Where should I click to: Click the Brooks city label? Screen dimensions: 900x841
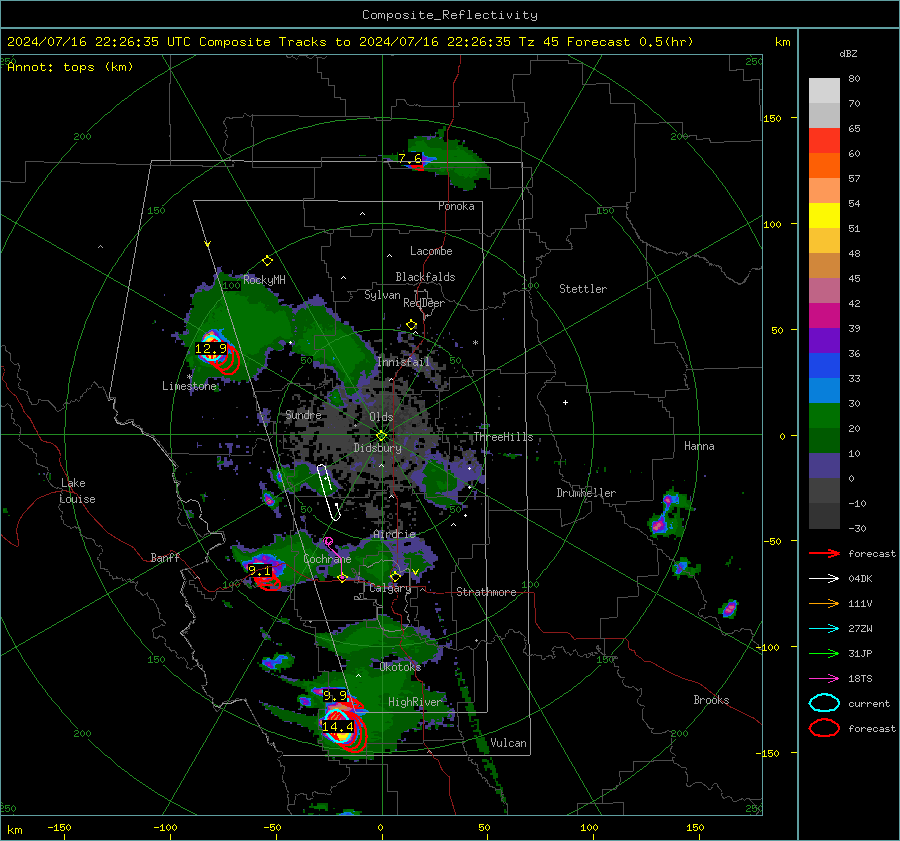pos(711,700)
